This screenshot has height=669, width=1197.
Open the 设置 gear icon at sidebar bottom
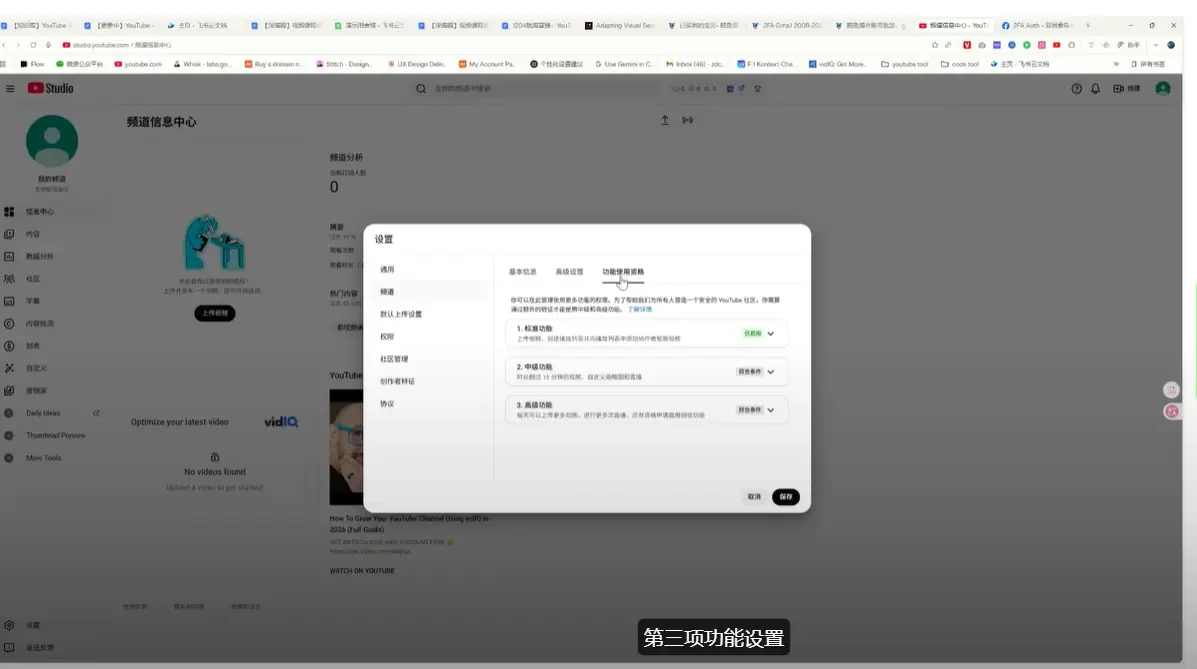coord(9,625)
